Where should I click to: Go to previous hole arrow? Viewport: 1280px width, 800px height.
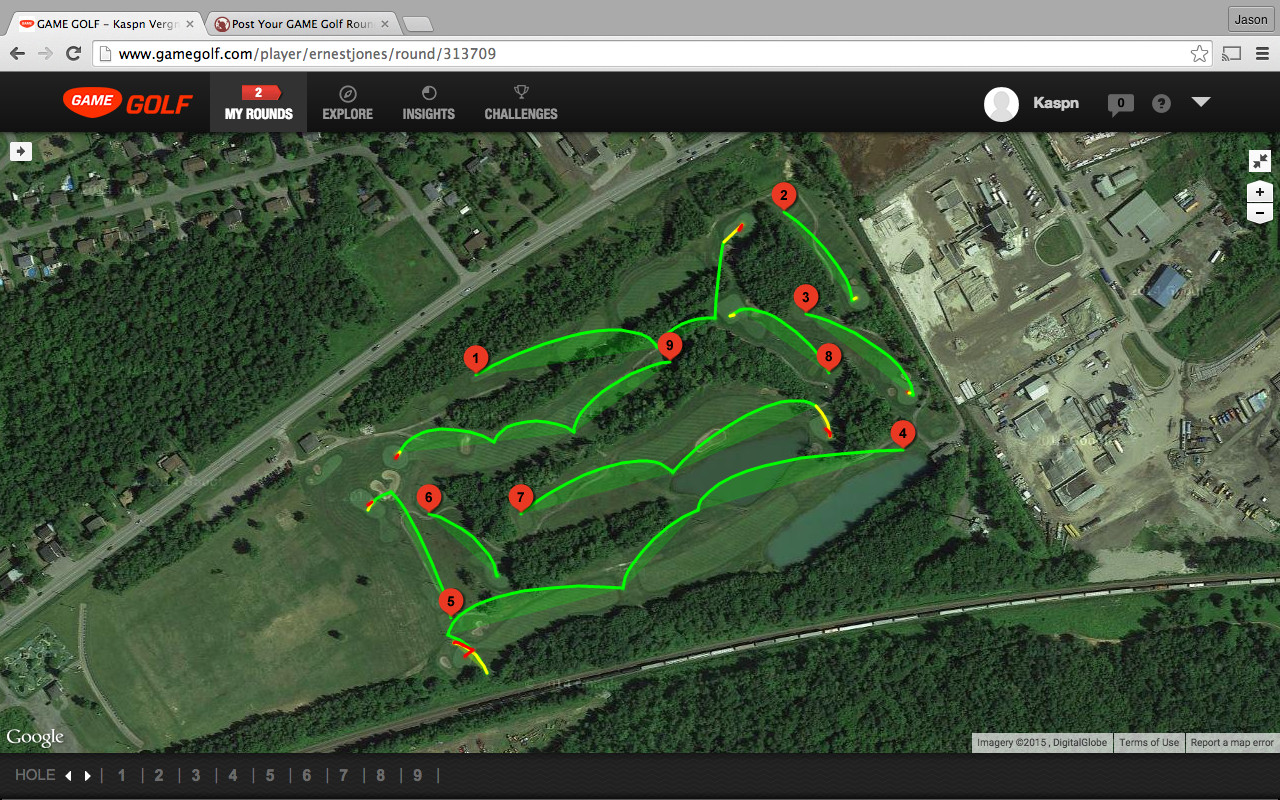click(68, 776)
